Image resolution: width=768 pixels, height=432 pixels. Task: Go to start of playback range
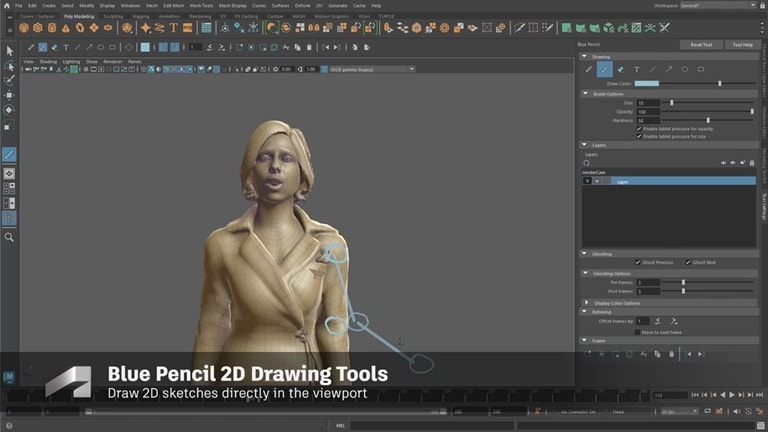pyautogui.click(x=695, y=395)
